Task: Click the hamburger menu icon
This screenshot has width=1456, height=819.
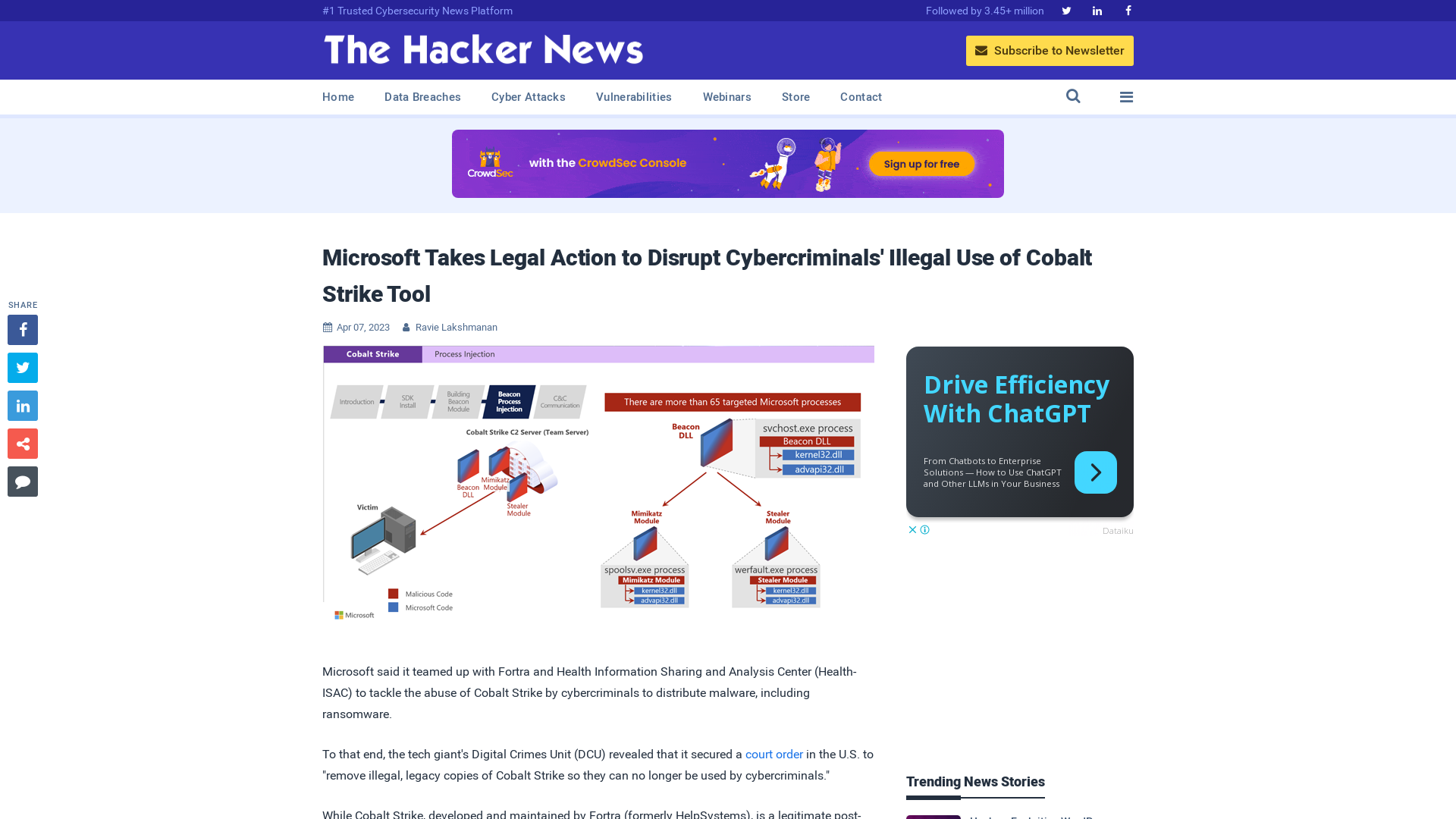Action: [1126, 96]
